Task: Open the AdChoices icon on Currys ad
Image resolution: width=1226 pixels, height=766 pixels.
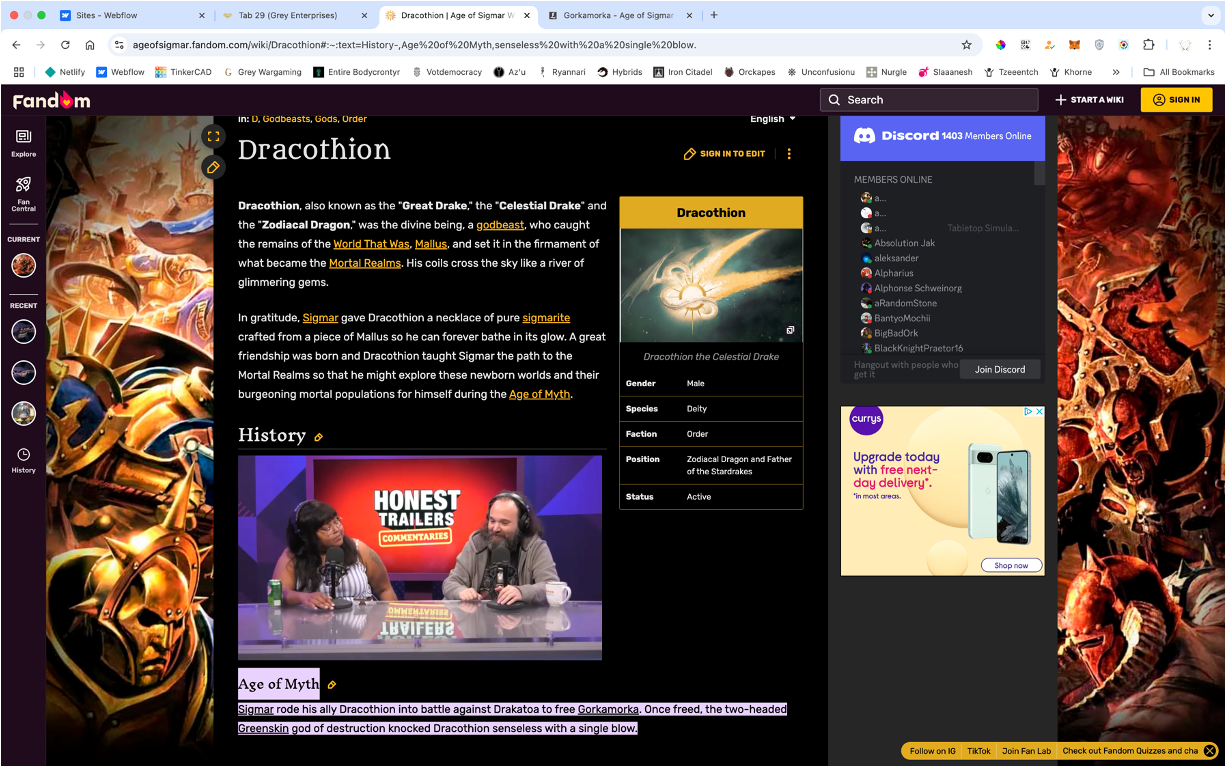Action: (x=1028, y=412)
